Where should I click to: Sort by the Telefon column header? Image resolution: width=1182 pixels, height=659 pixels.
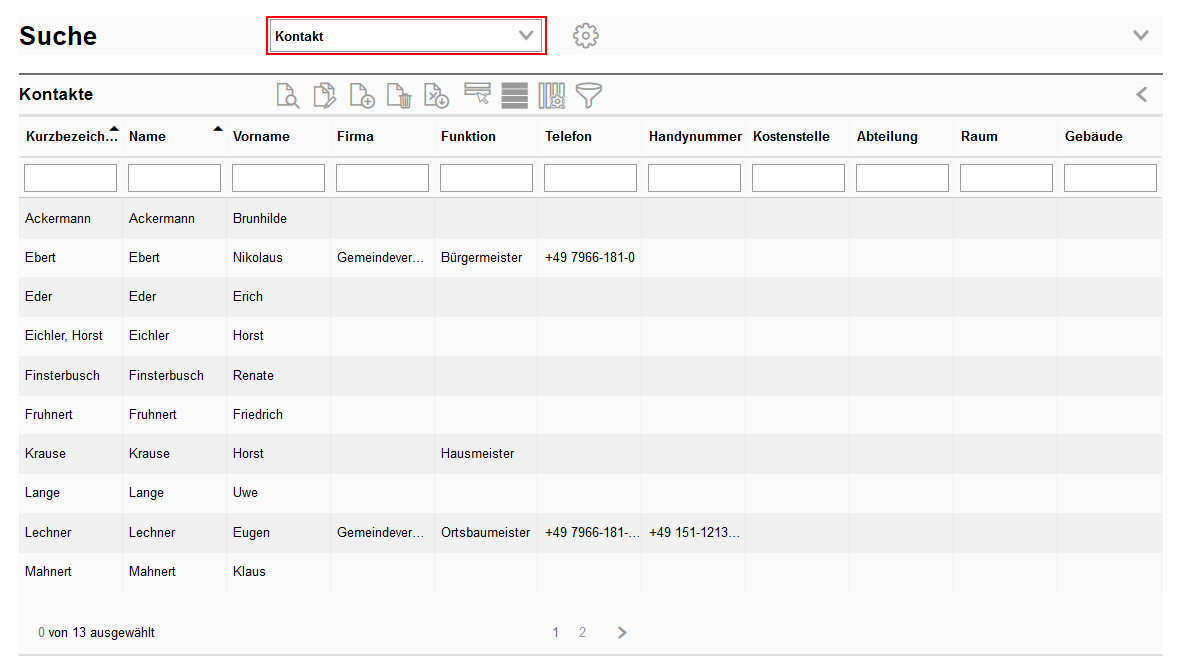coord(568,137)
